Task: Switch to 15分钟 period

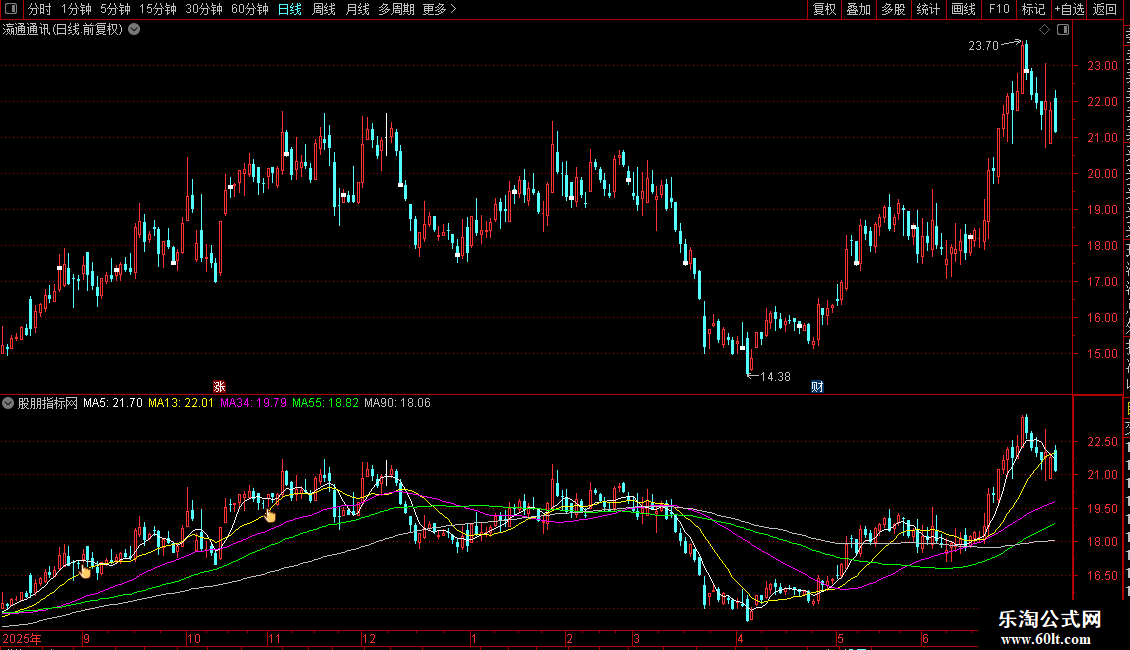Action: pos(158,9)
